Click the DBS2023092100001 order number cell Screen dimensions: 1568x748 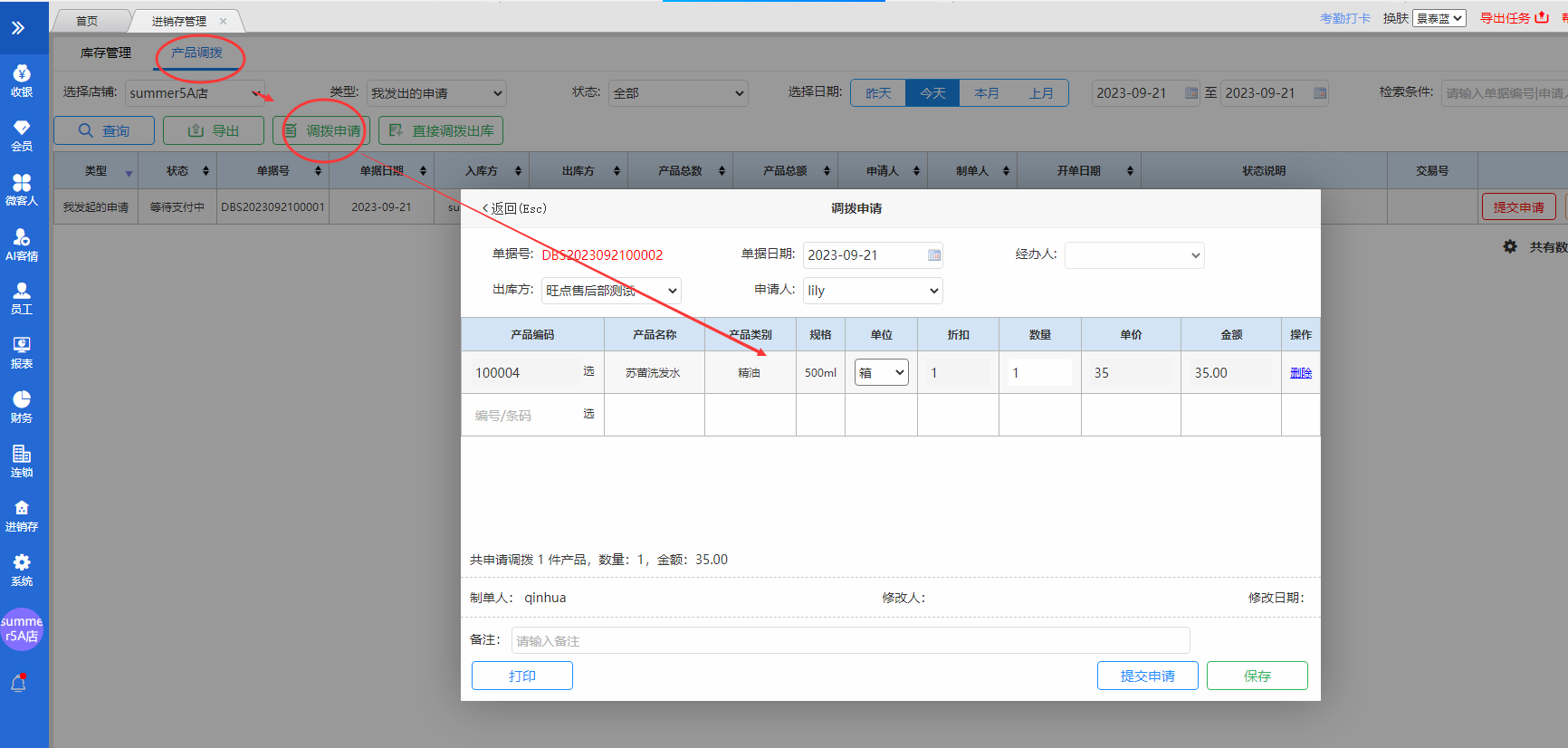(x=272, y=207)
